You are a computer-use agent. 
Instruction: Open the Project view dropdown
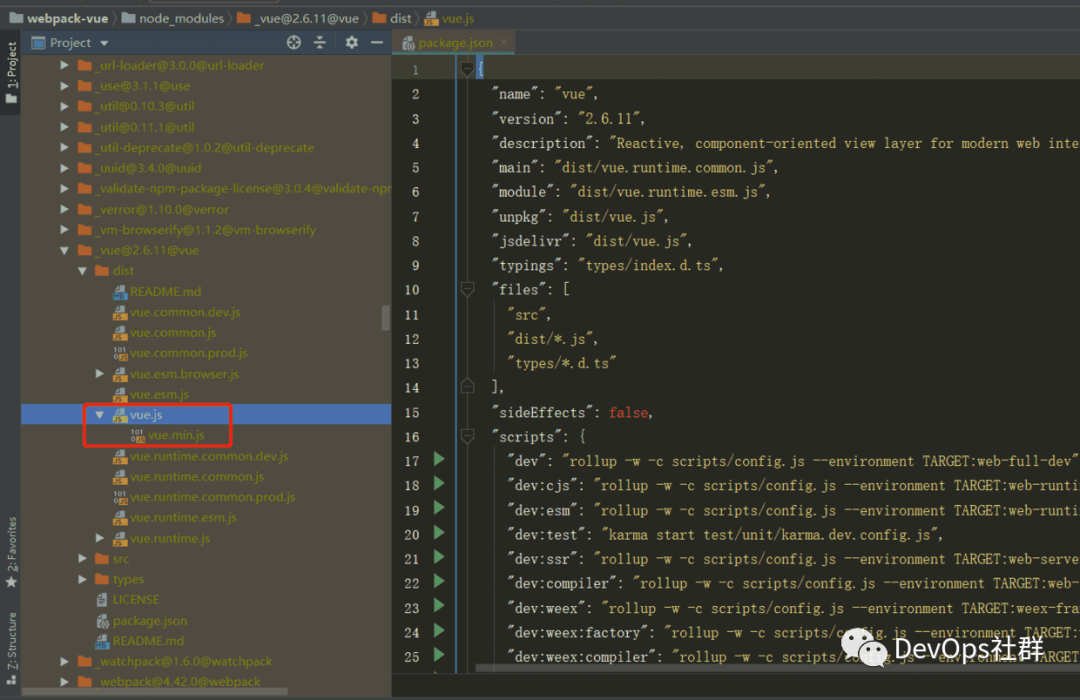105,43
